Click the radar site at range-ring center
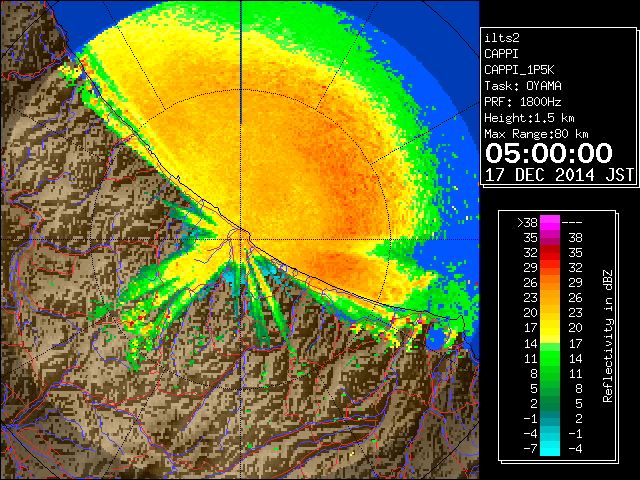This screenshot has width=640, height=480. 241,239
